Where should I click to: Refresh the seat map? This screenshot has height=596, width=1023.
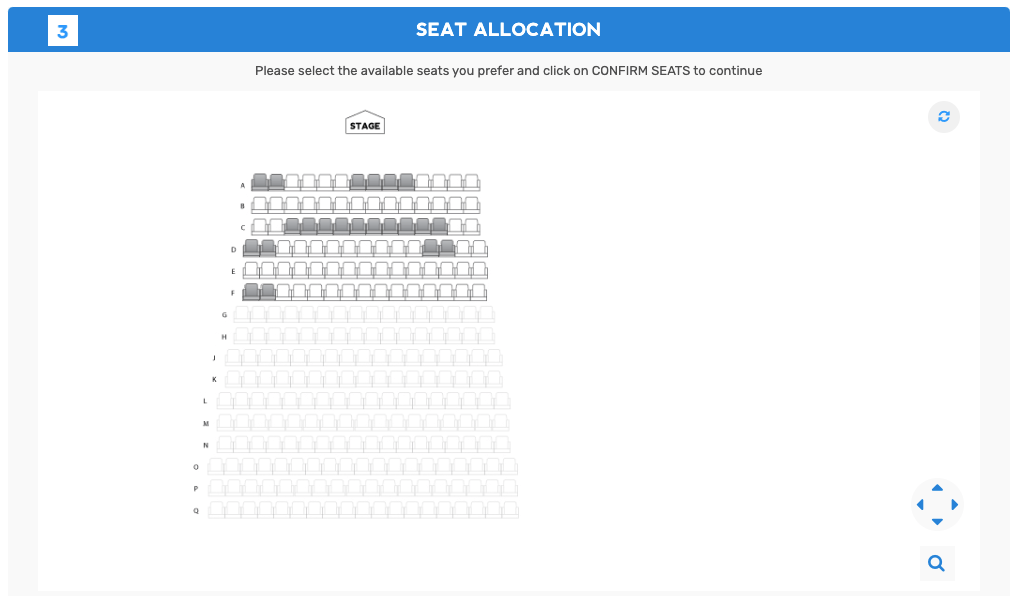[943, 117]
